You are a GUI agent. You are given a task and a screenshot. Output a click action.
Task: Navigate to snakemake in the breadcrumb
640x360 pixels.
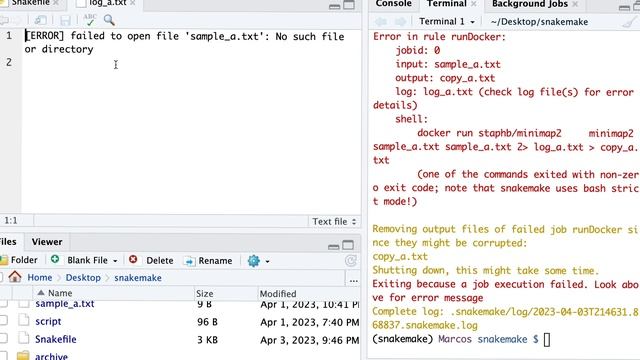point(138,278)
